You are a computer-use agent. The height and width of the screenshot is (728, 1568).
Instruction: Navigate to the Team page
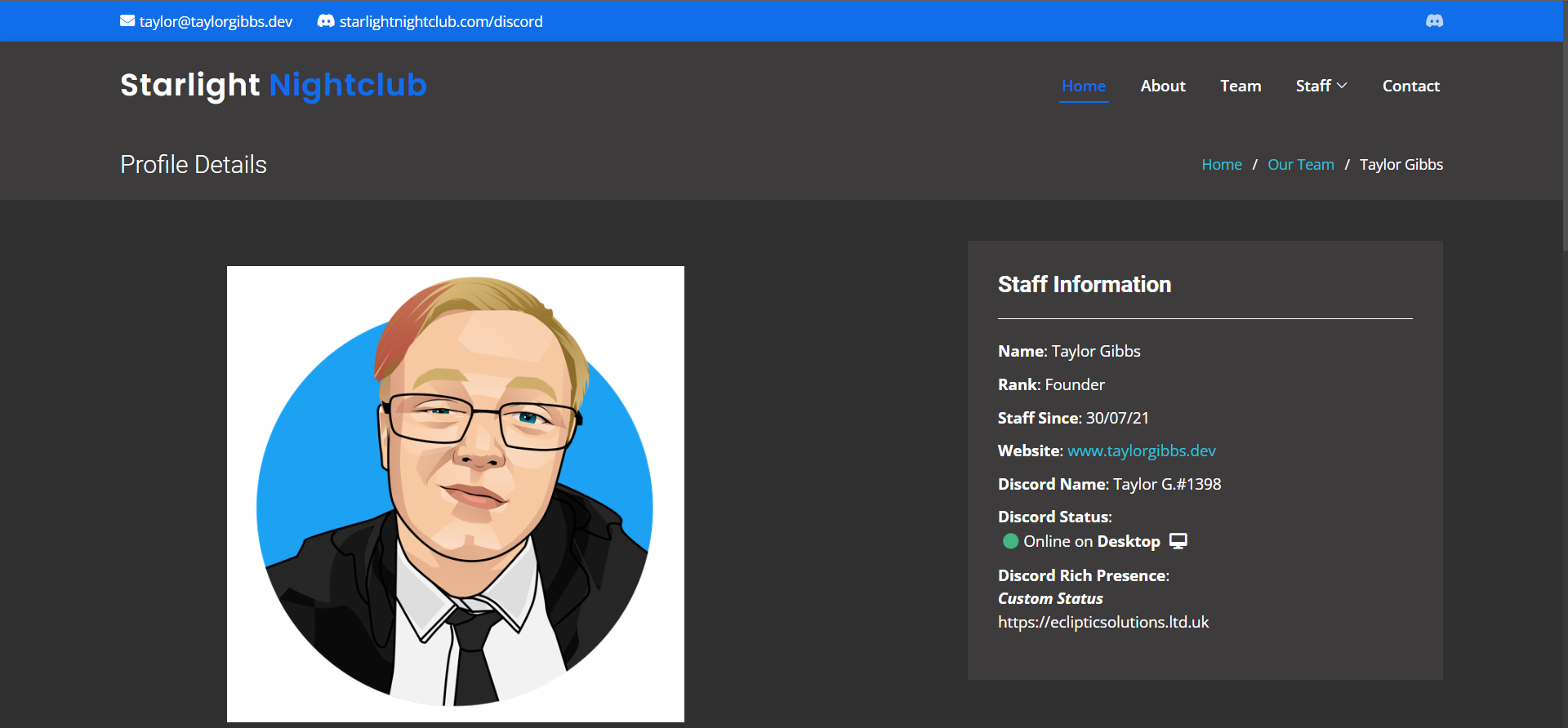pos(1240,86)
